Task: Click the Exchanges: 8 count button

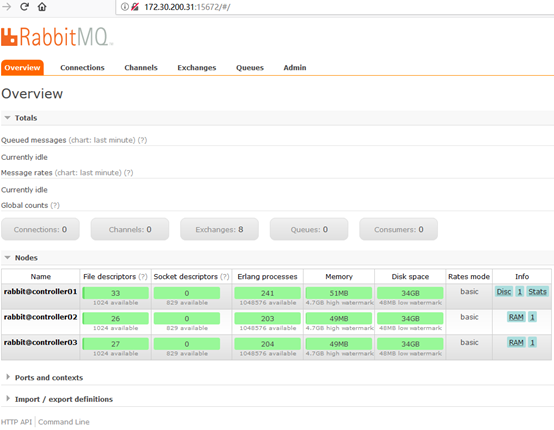Action: [219, 229]
